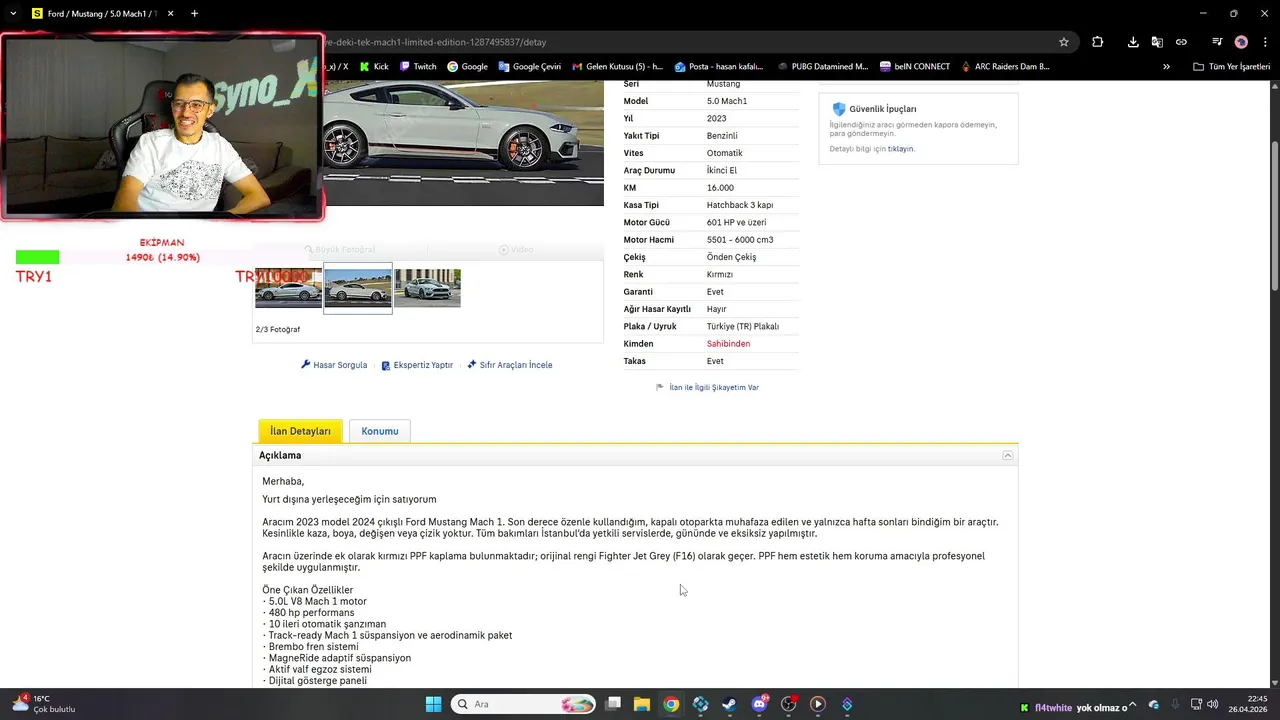
Task: Collapse the Açıklama section arrow
Action: tap(1008, 455)
